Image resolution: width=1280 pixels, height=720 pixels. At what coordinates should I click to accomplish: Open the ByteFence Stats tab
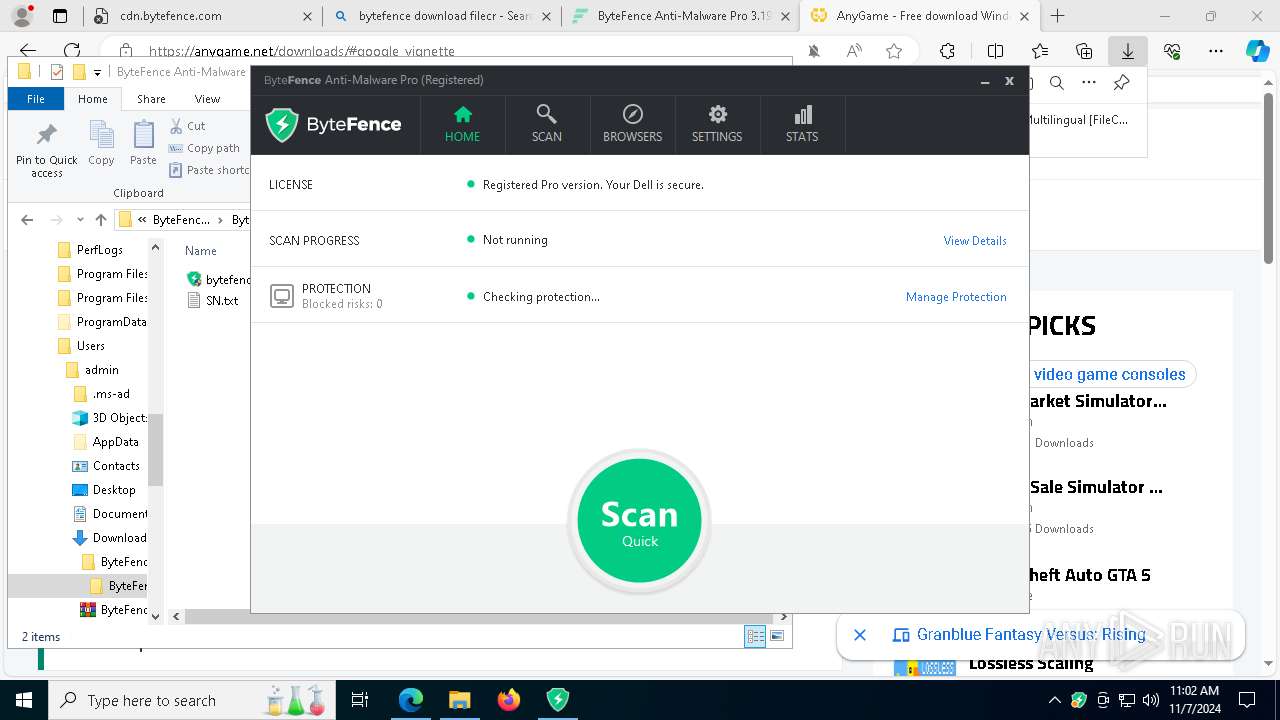click(x=802, y=124)
